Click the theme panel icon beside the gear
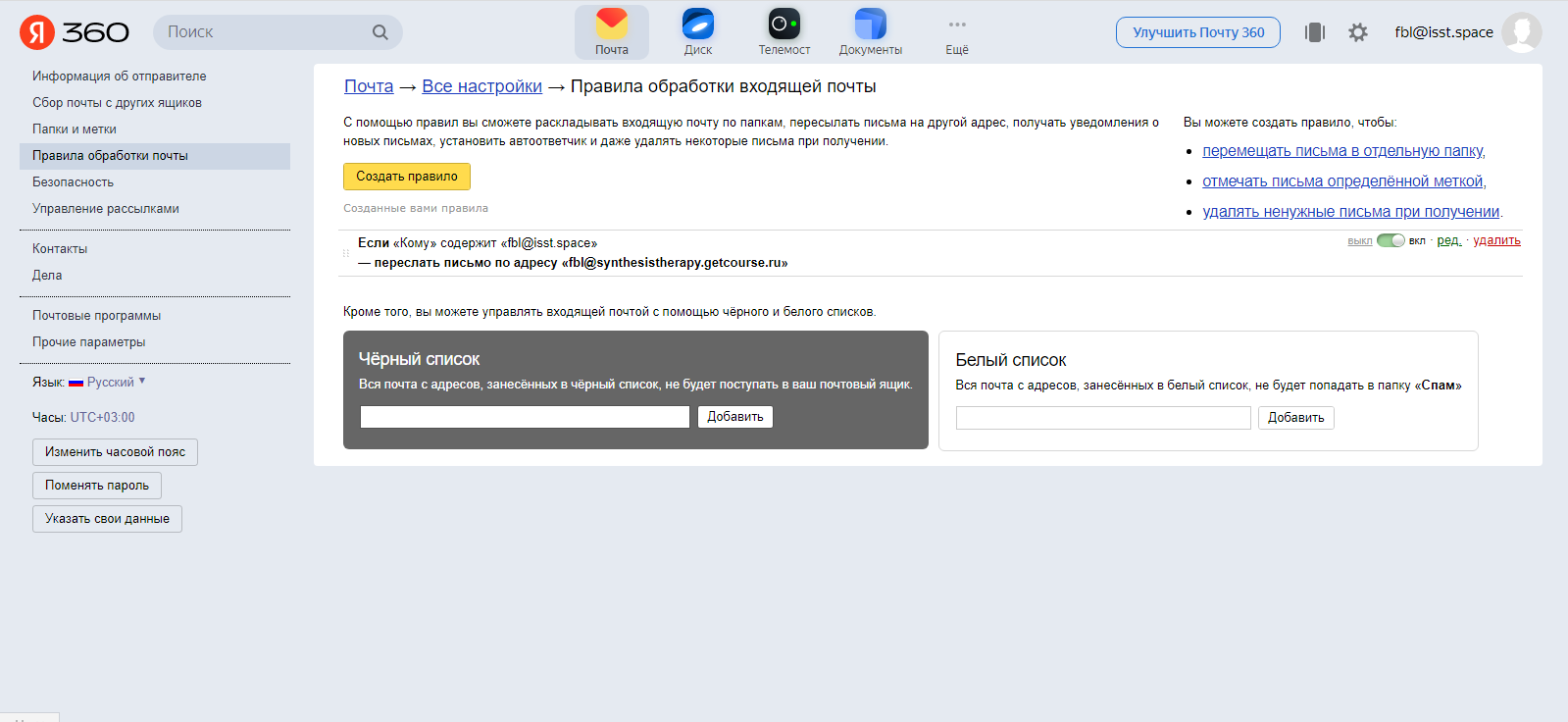Viewport: 1568px width, 722px height. (x=1314, y=32)
